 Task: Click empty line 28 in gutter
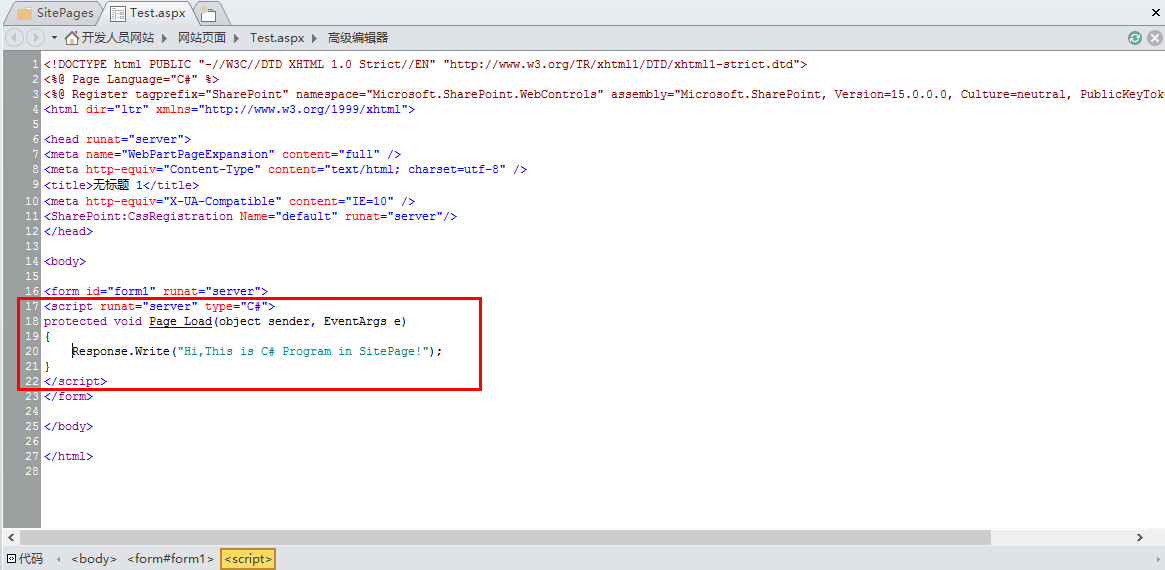click(x=31, y=472)
